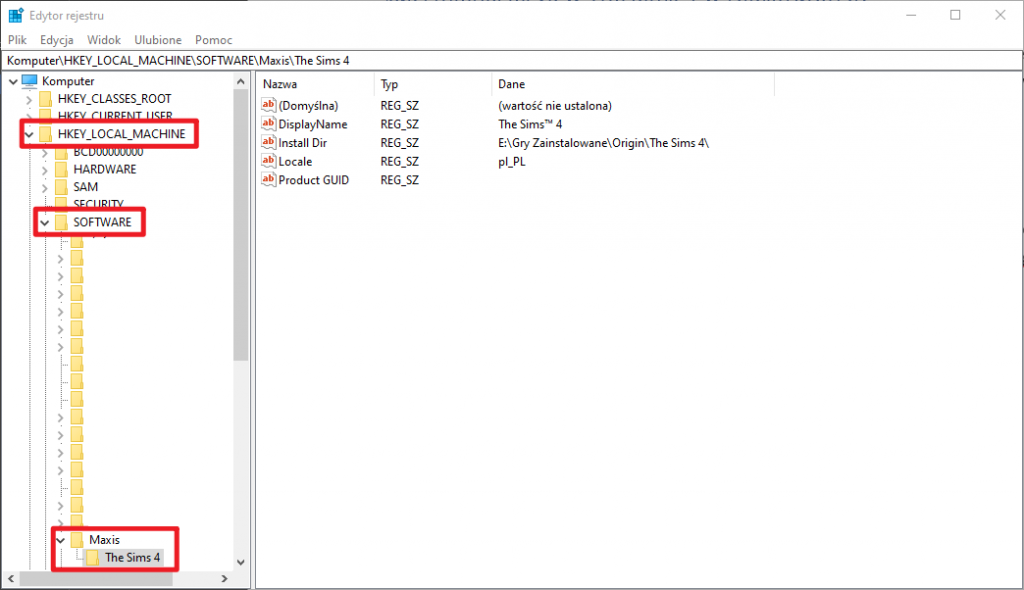Open the Plik menu
Viewport: 1024px width, 590px height.
(17, 40)
